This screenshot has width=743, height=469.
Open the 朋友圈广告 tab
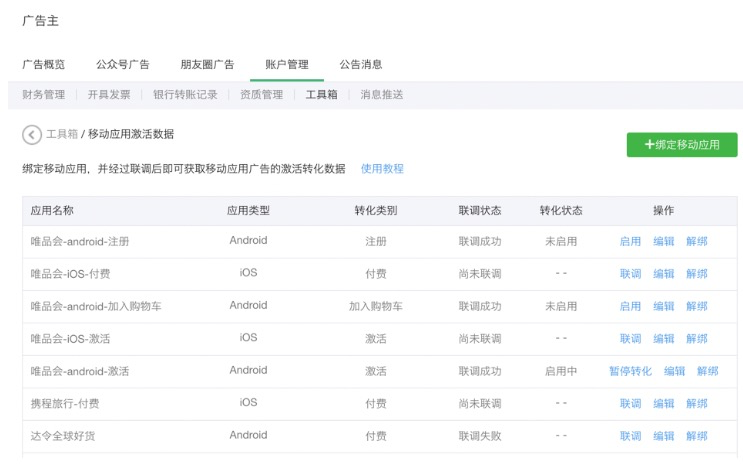(x=207, y=65)
